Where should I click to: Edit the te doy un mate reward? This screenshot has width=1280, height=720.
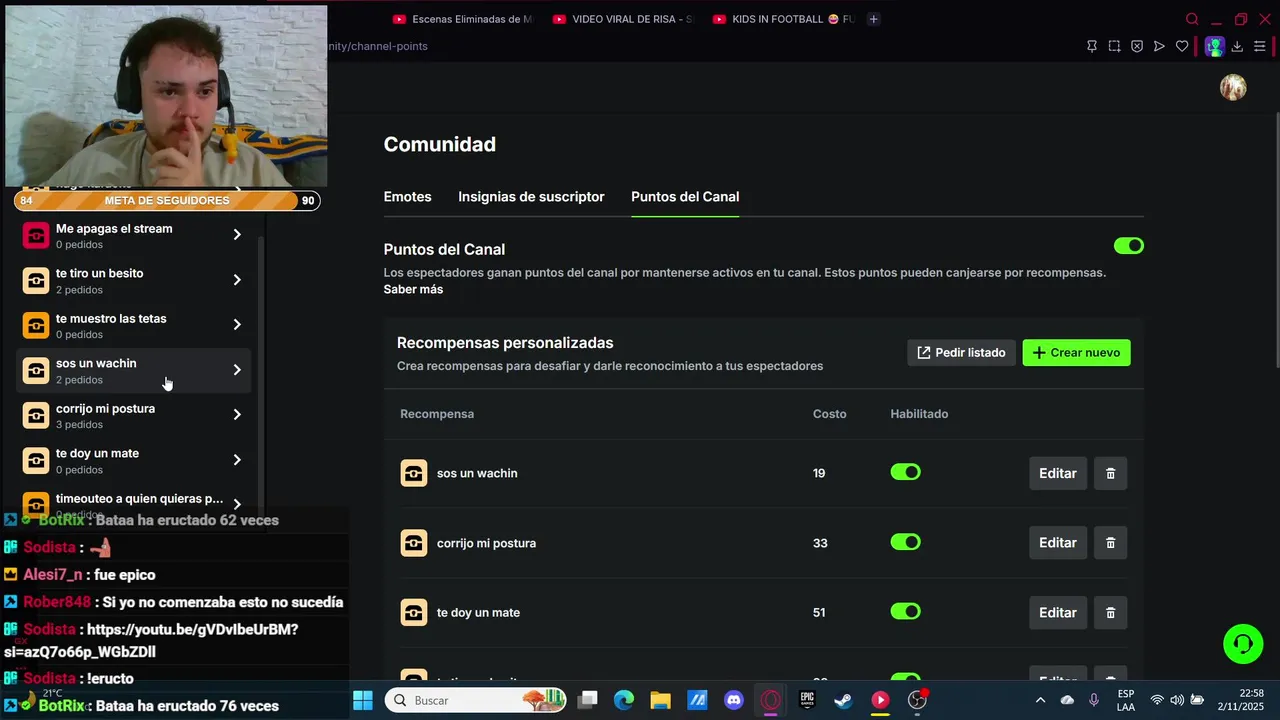point(1057,612)
